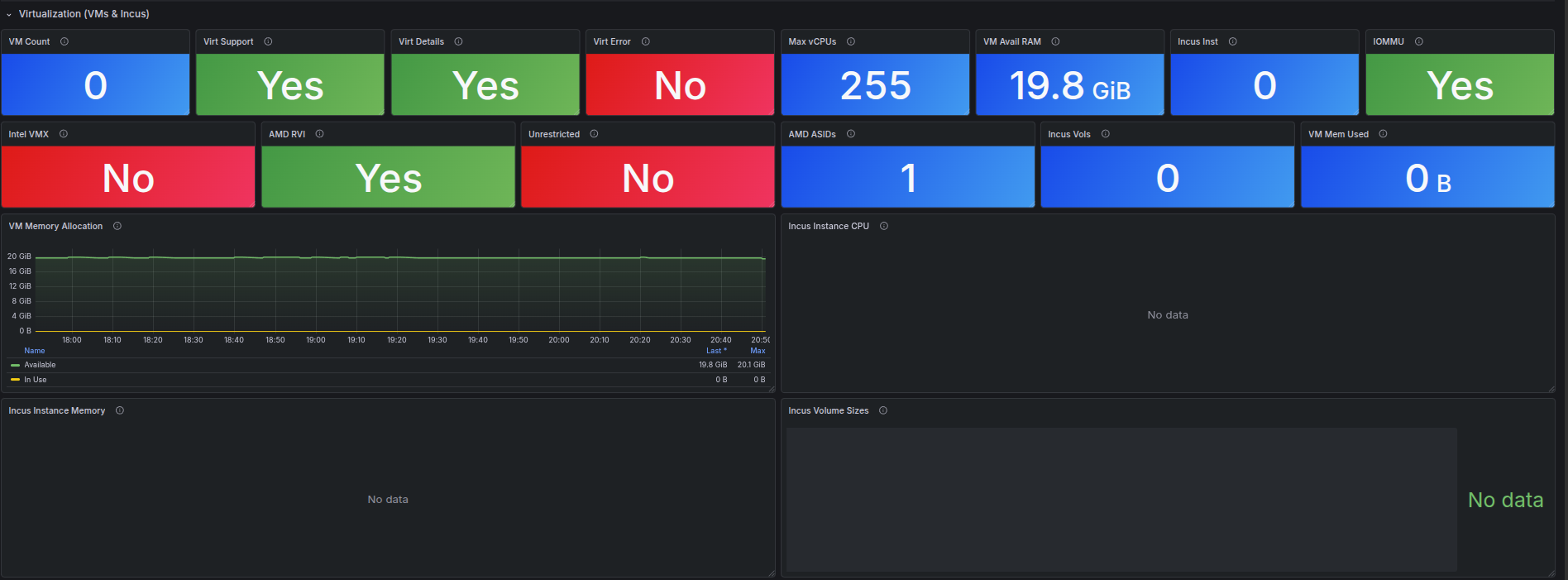The image size is (1568, 580).
Task: Click the info icon next to VM Memory Allocation
Action: 117,226
